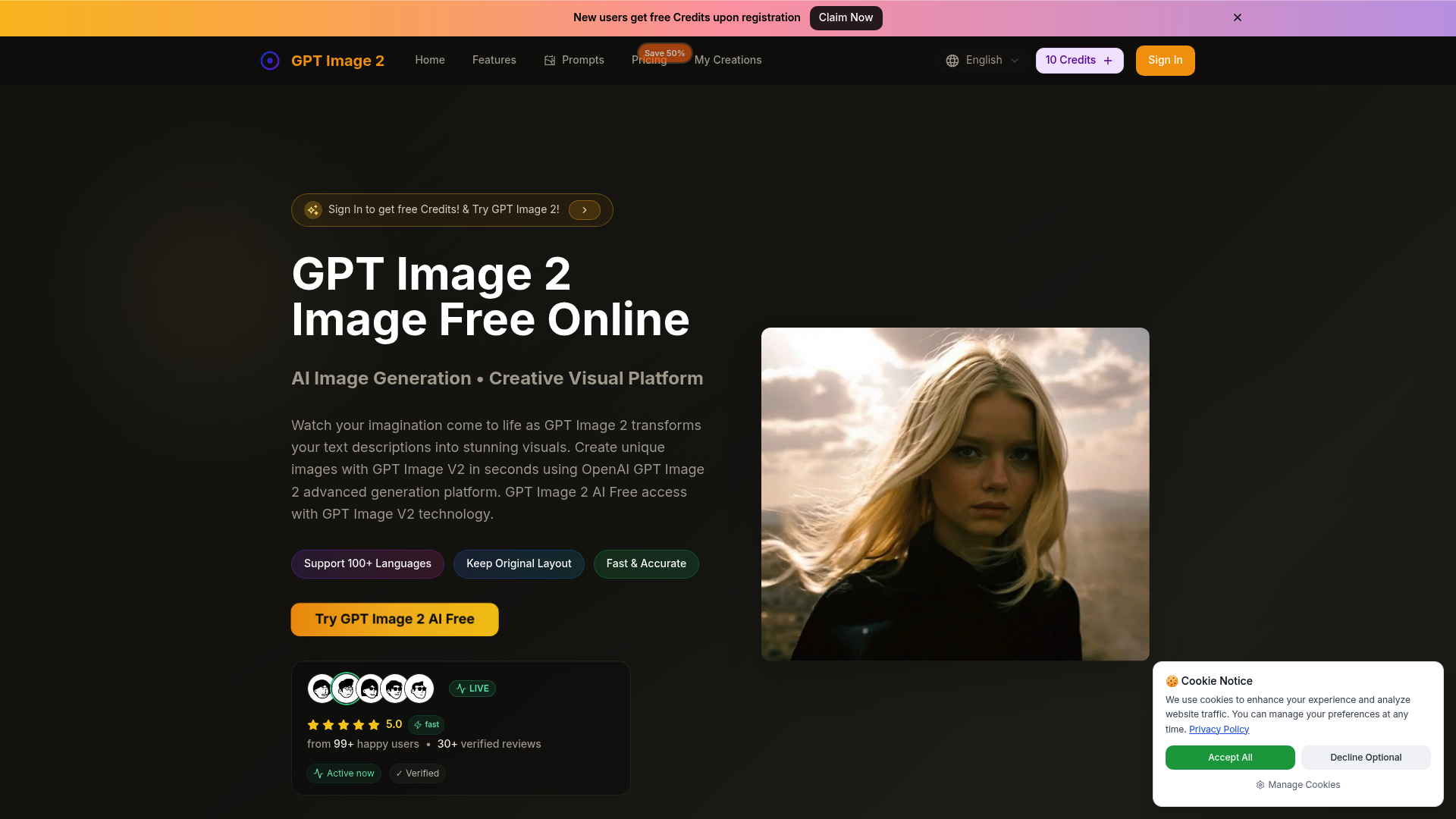The image size is (1456, 819).
Task: Open the Pricing page with Save 50% badge
Action: (649, 60)
